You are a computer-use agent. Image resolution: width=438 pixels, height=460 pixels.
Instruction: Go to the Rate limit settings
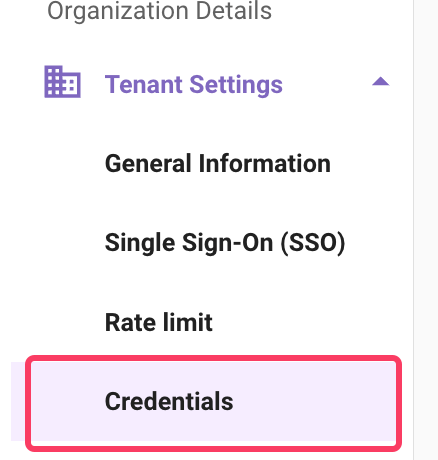pos(159,322)
